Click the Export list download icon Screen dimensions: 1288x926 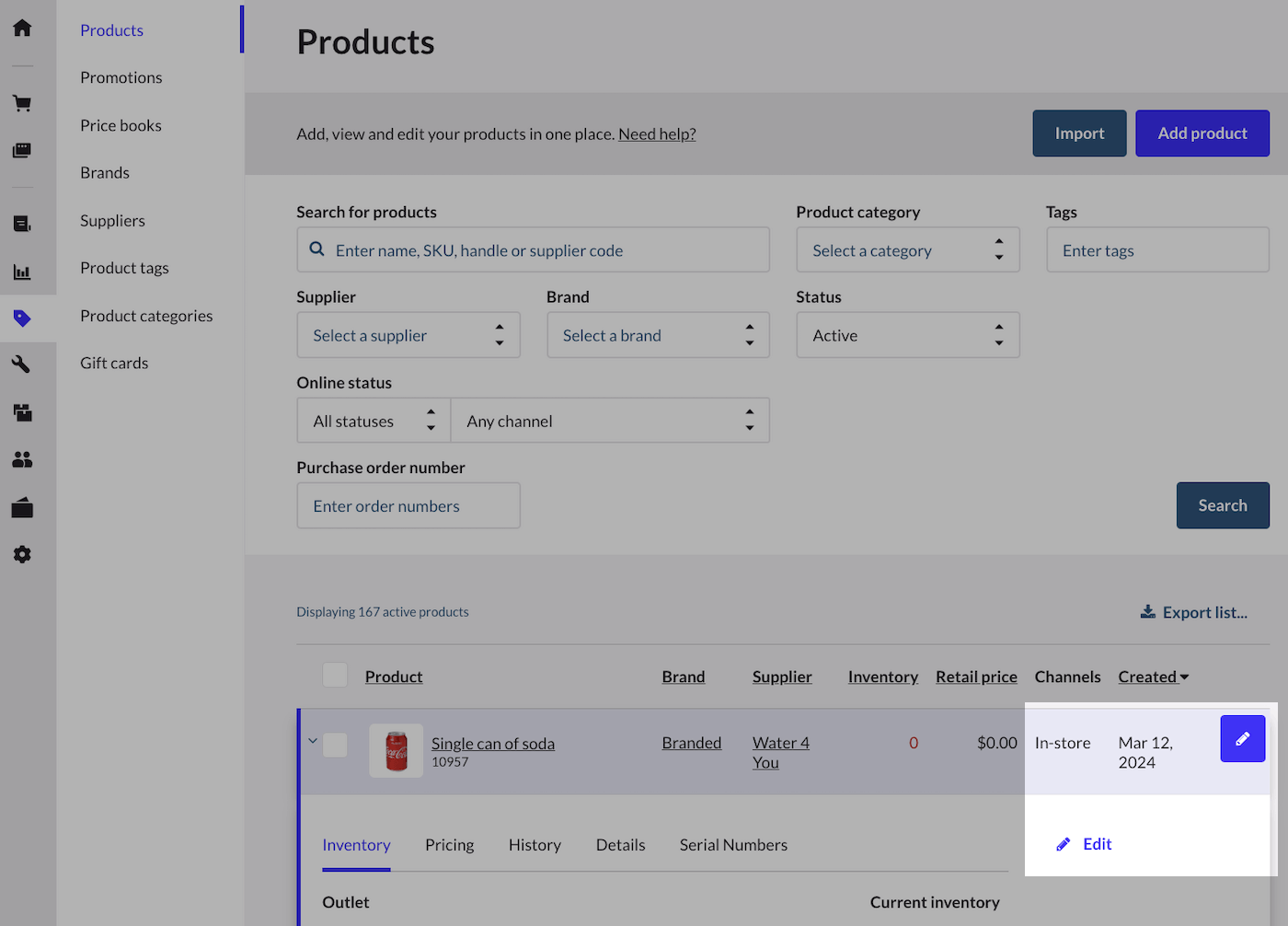pos(1147,612)
